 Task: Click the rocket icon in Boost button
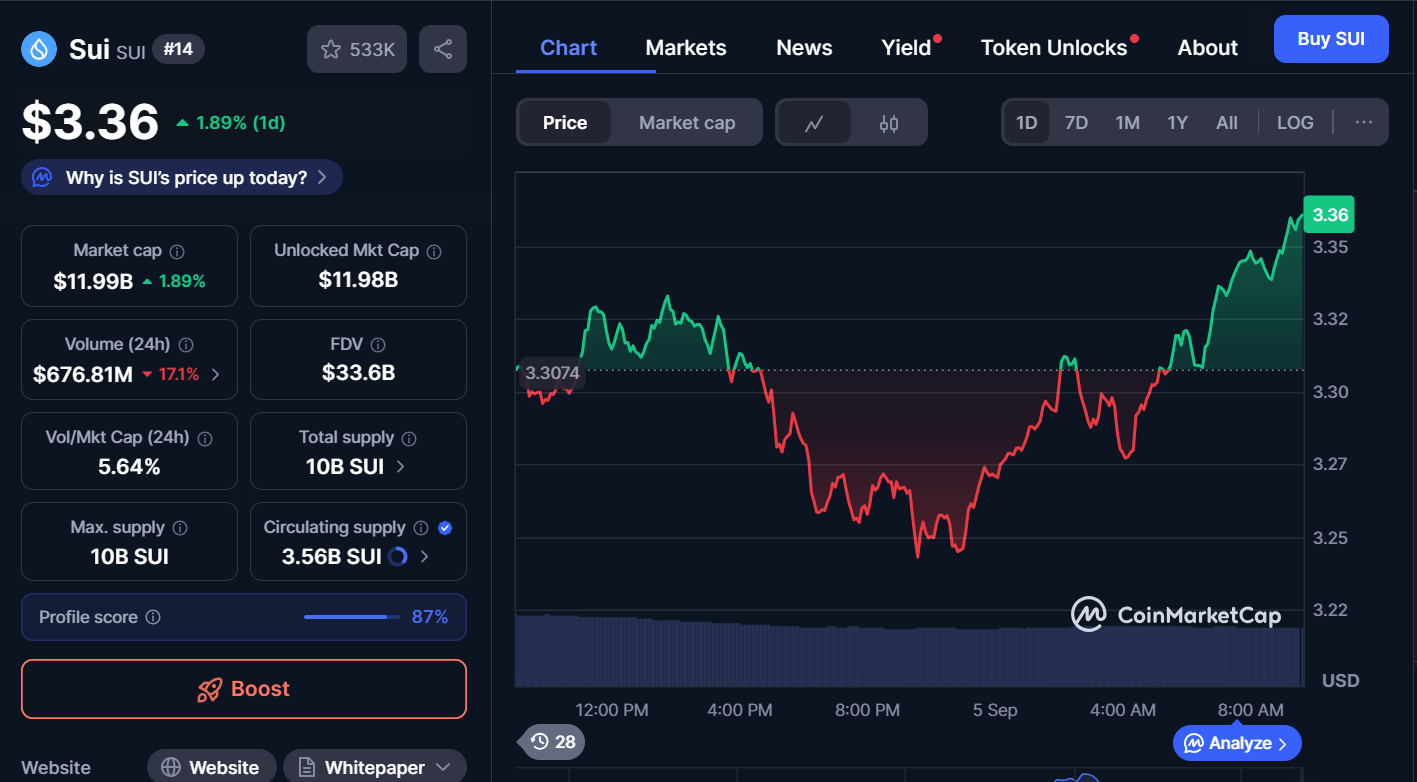[x=209, y=689]
